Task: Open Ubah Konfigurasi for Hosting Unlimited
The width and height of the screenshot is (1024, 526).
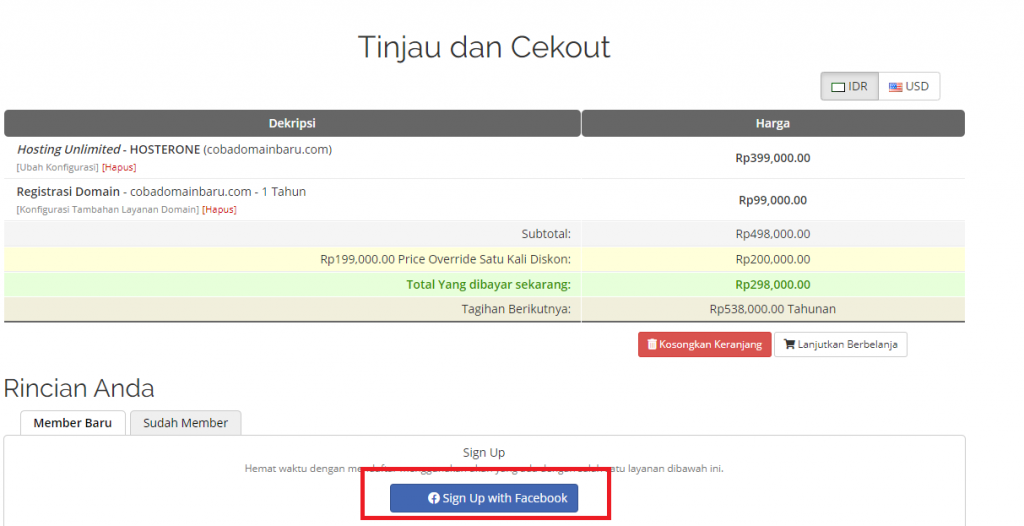Action: [x=57, y=167]
